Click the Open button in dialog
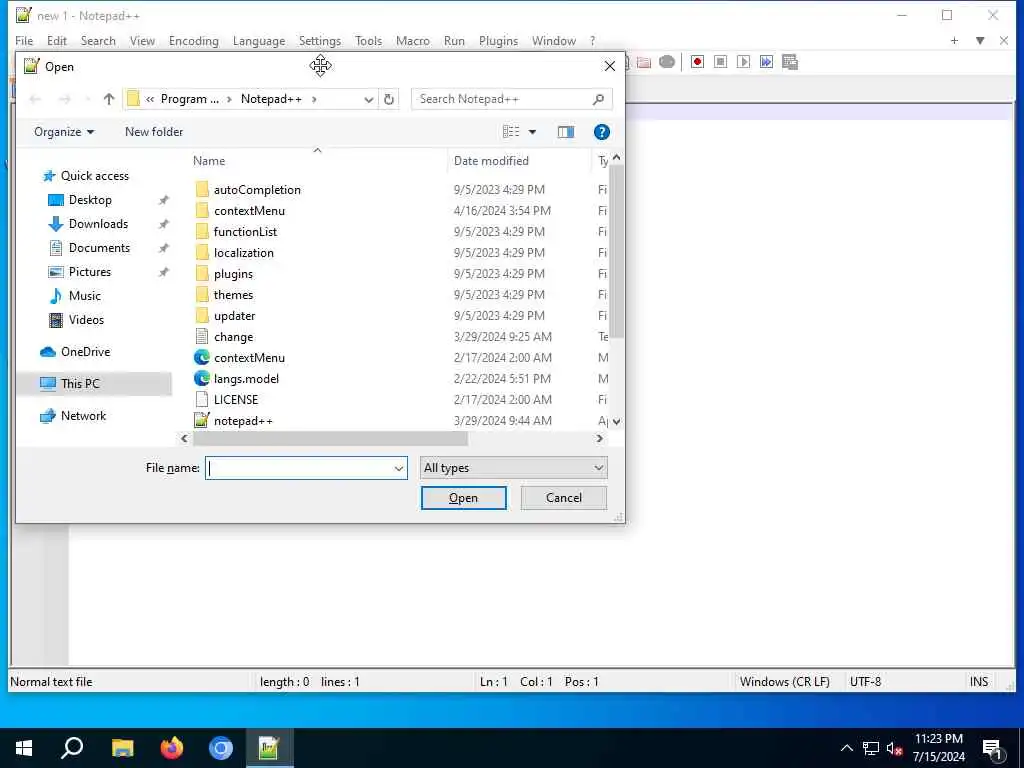The height and width of the screenshot is (768, 1024). coord(464,498)
